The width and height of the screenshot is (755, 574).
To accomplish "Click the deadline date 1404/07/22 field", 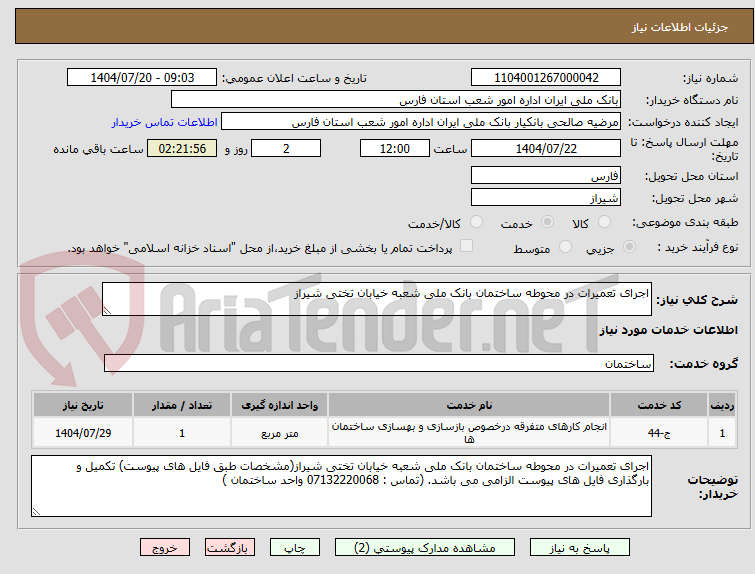I will point(546,148).
